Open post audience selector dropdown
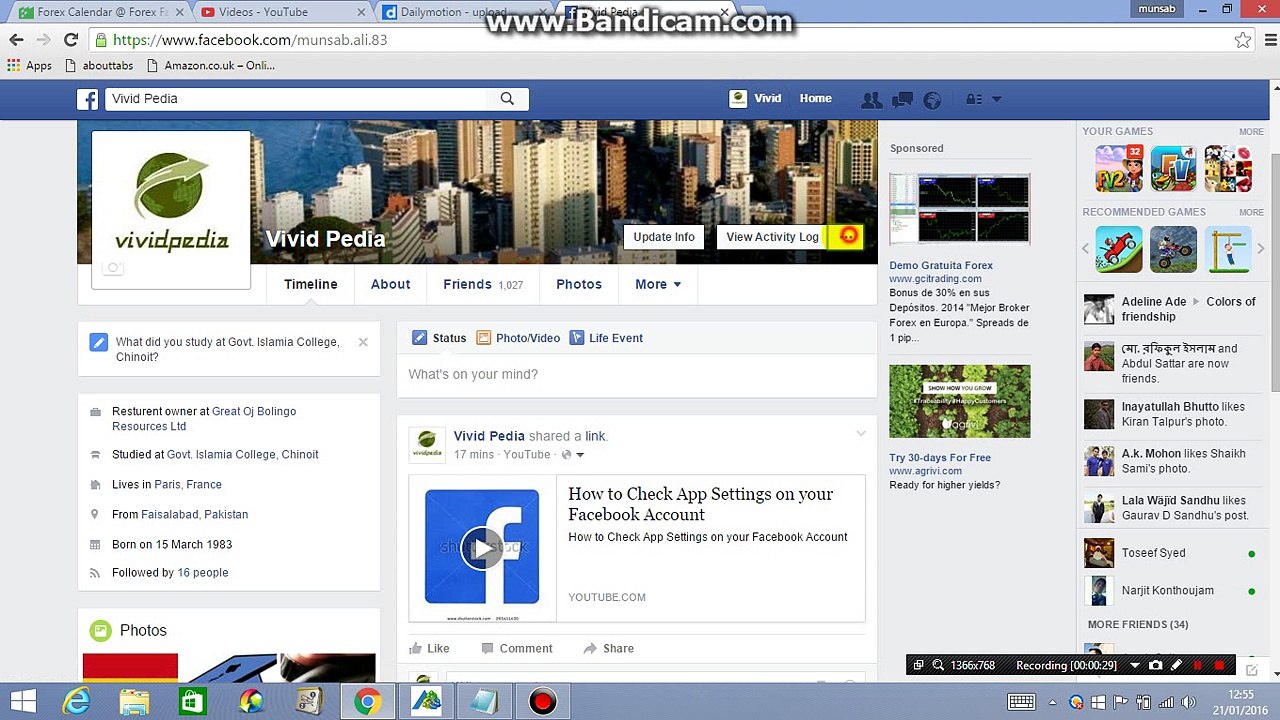Screen dimensions: 1280x720 tap(572, 455)
